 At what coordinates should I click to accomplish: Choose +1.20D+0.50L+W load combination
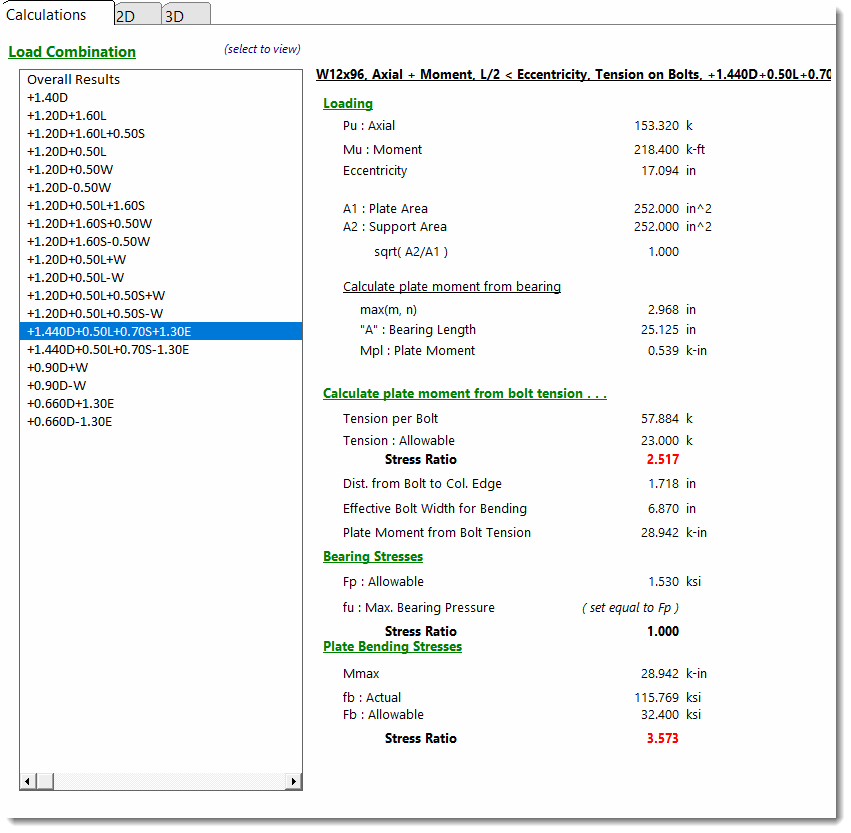point(76,260)
